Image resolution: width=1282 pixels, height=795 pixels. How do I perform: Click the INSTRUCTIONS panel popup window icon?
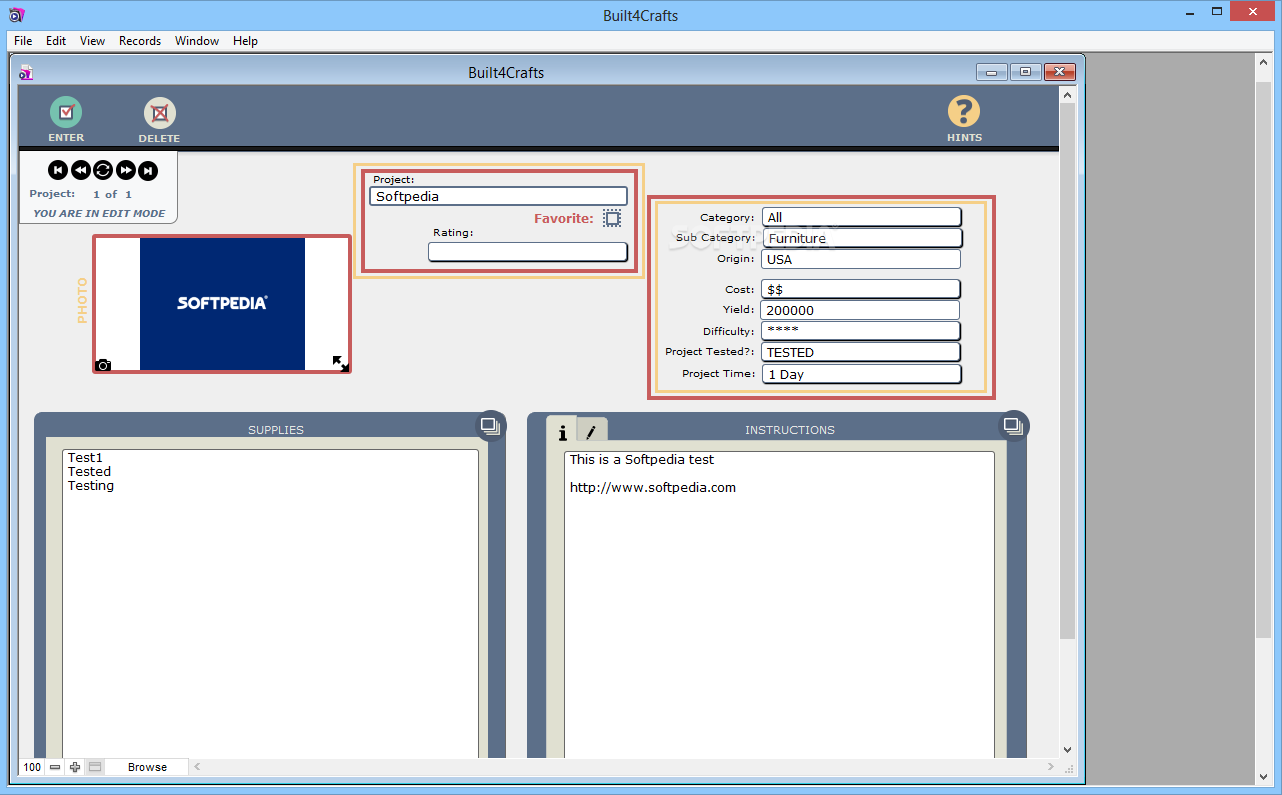point(1013,425)
